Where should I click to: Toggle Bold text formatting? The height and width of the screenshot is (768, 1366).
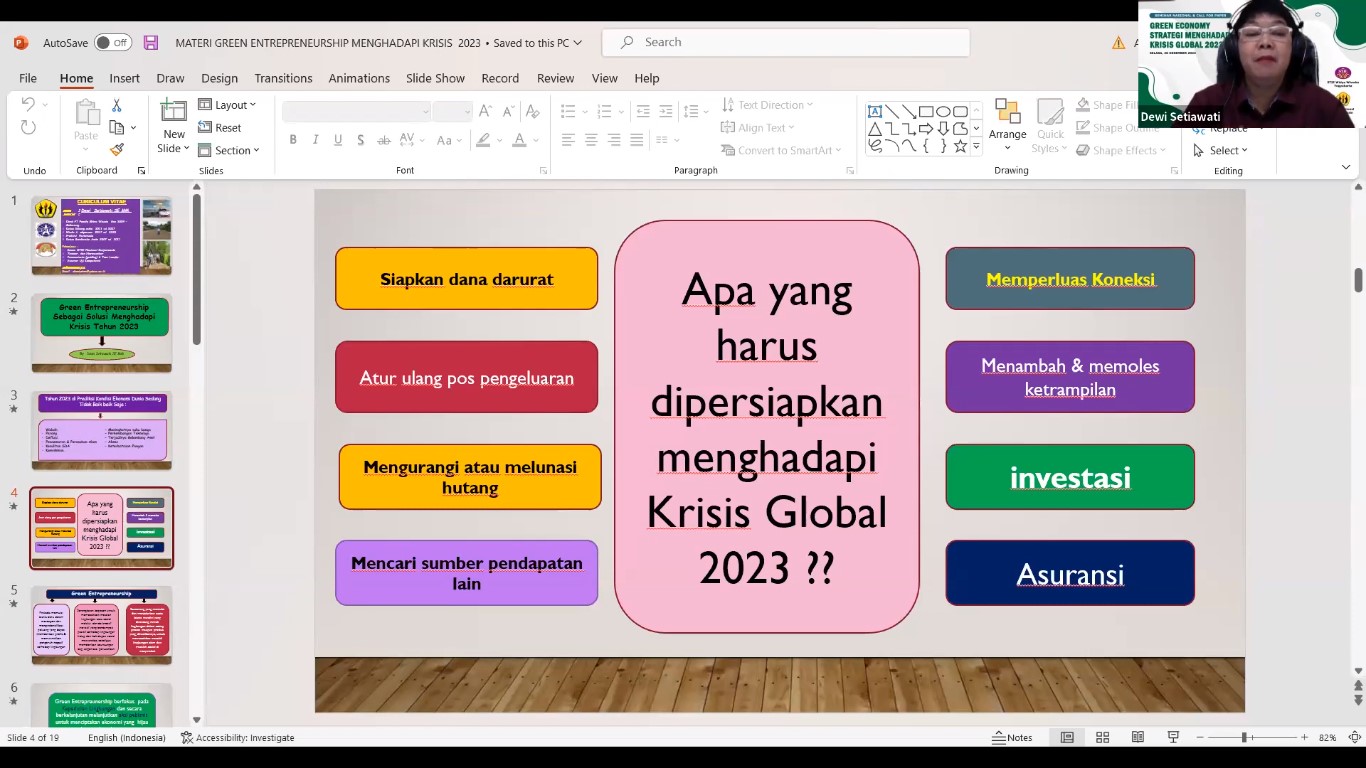click(293, 140)
